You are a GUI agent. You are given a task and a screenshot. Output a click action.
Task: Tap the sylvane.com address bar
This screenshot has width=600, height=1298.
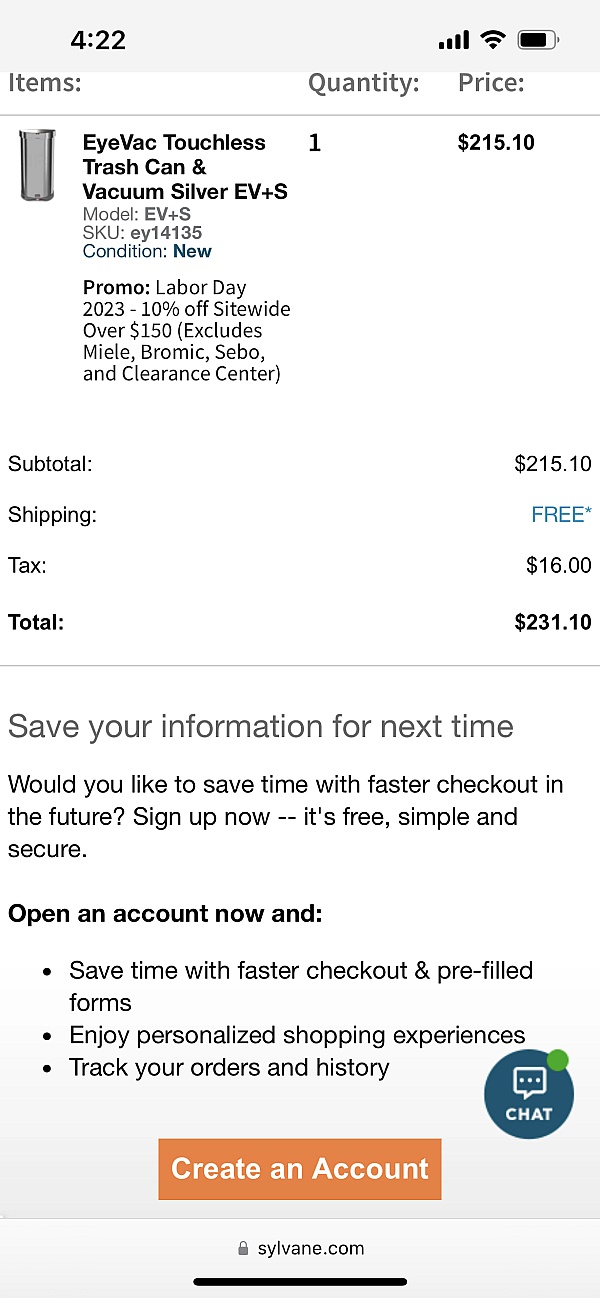point(300,1248)
